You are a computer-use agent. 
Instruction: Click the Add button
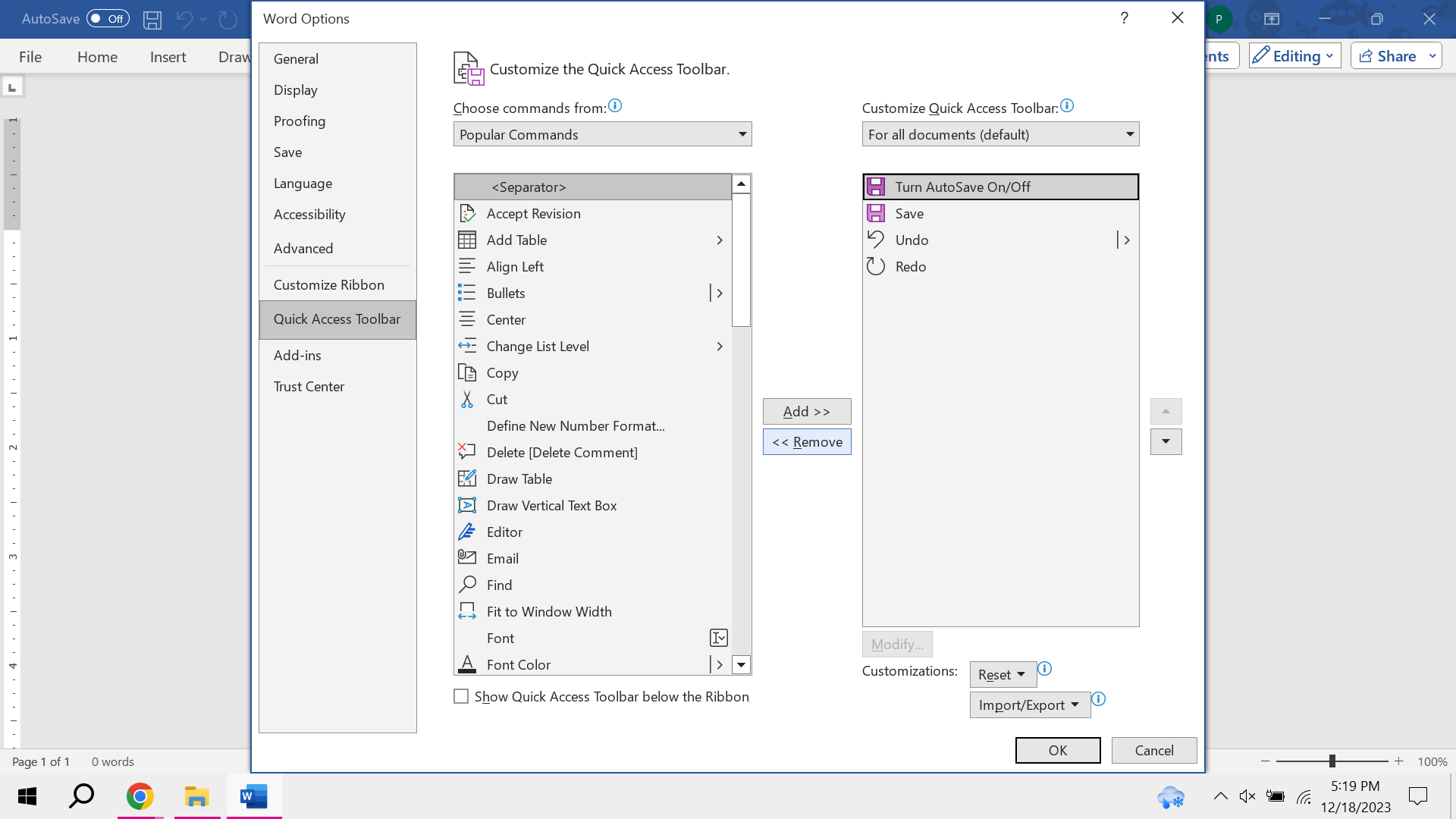(807, 411)
